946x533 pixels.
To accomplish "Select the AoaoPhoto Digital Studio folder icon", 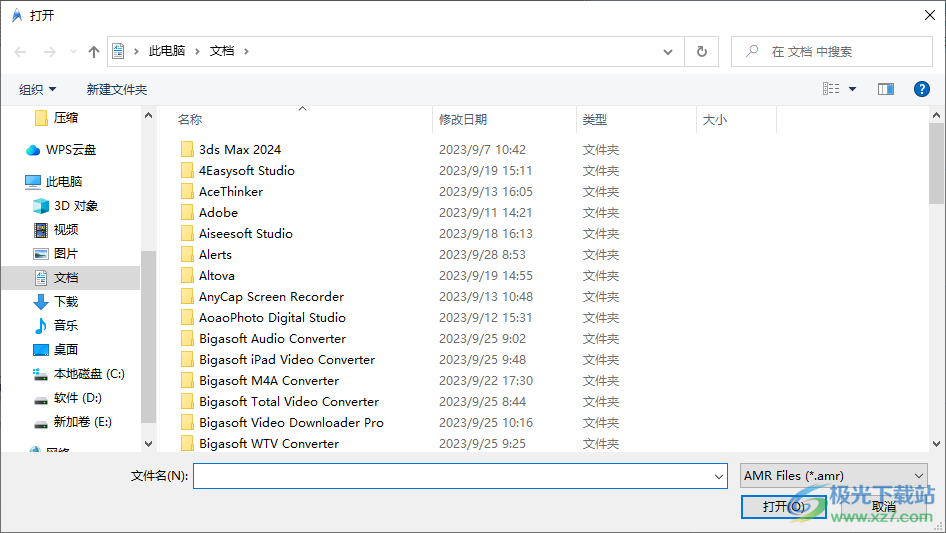I will pos(187,318).
